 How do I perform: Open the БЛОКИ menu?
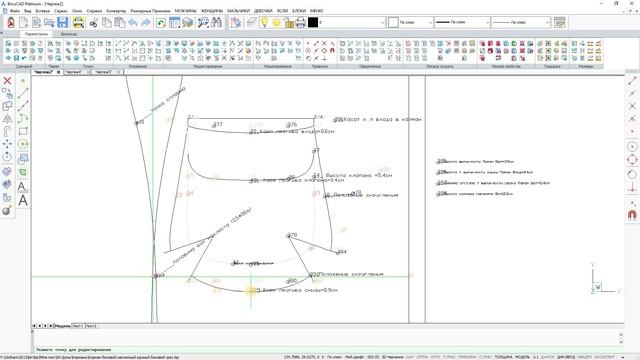tap(299, 11)
